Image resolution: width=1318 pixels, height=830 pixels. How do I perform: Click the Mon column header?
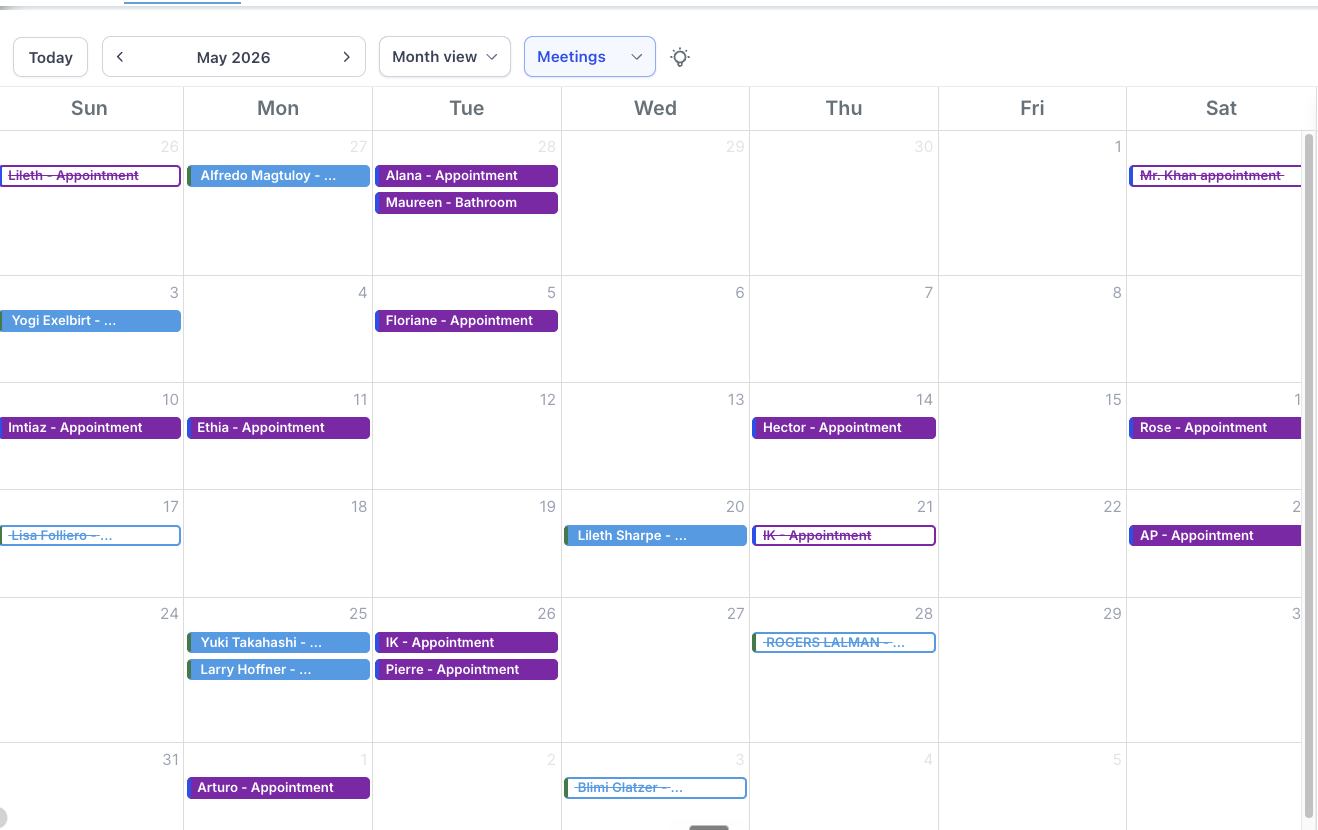click(278, 108)
